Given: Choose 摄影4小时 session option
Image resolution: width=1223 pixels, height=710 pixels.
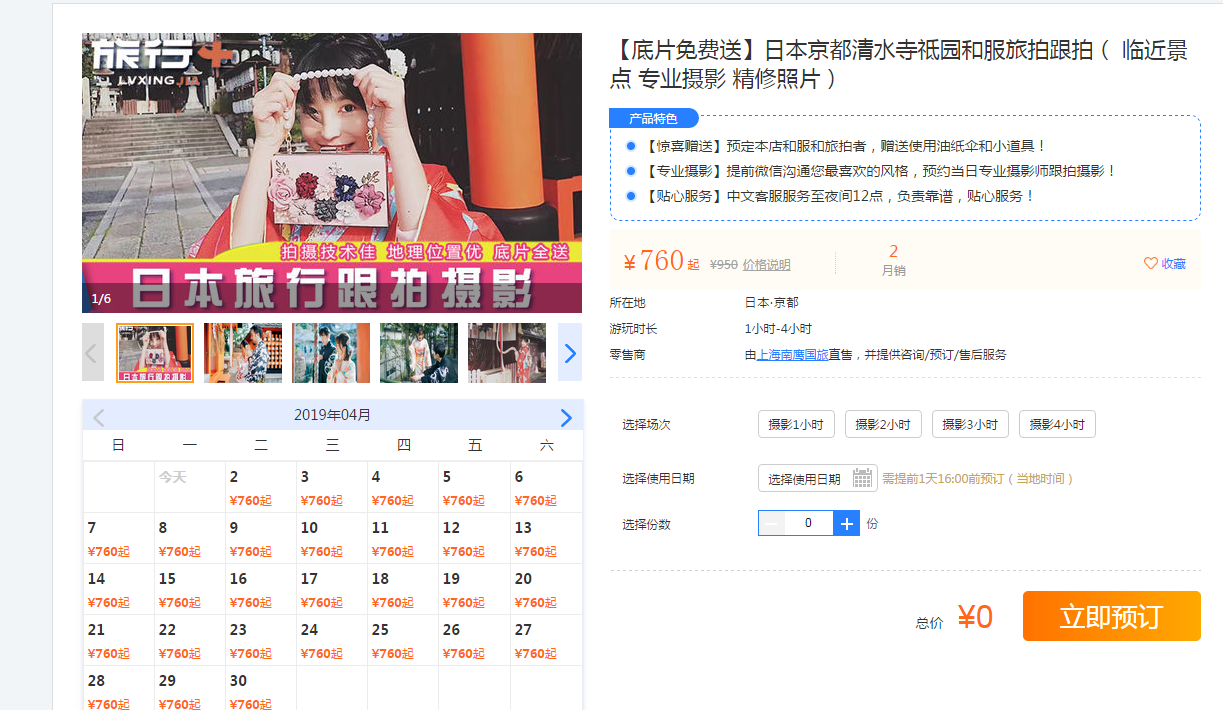Looking at the screenshot, I should 1057,425.
